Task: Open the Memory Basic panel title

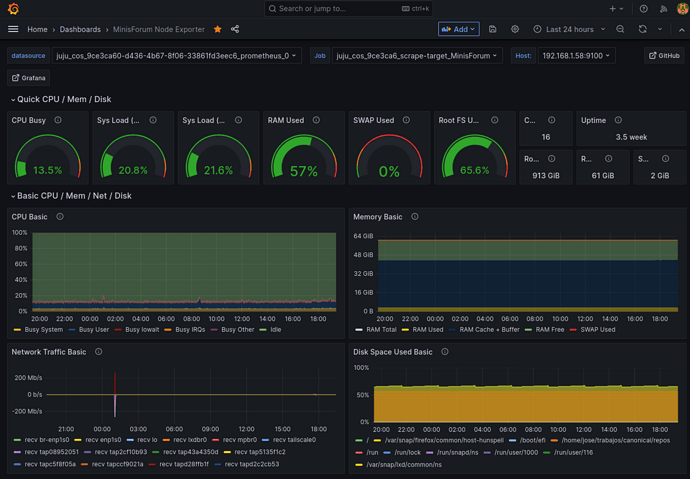Action: pyautogui.click(x=378, y=217)
